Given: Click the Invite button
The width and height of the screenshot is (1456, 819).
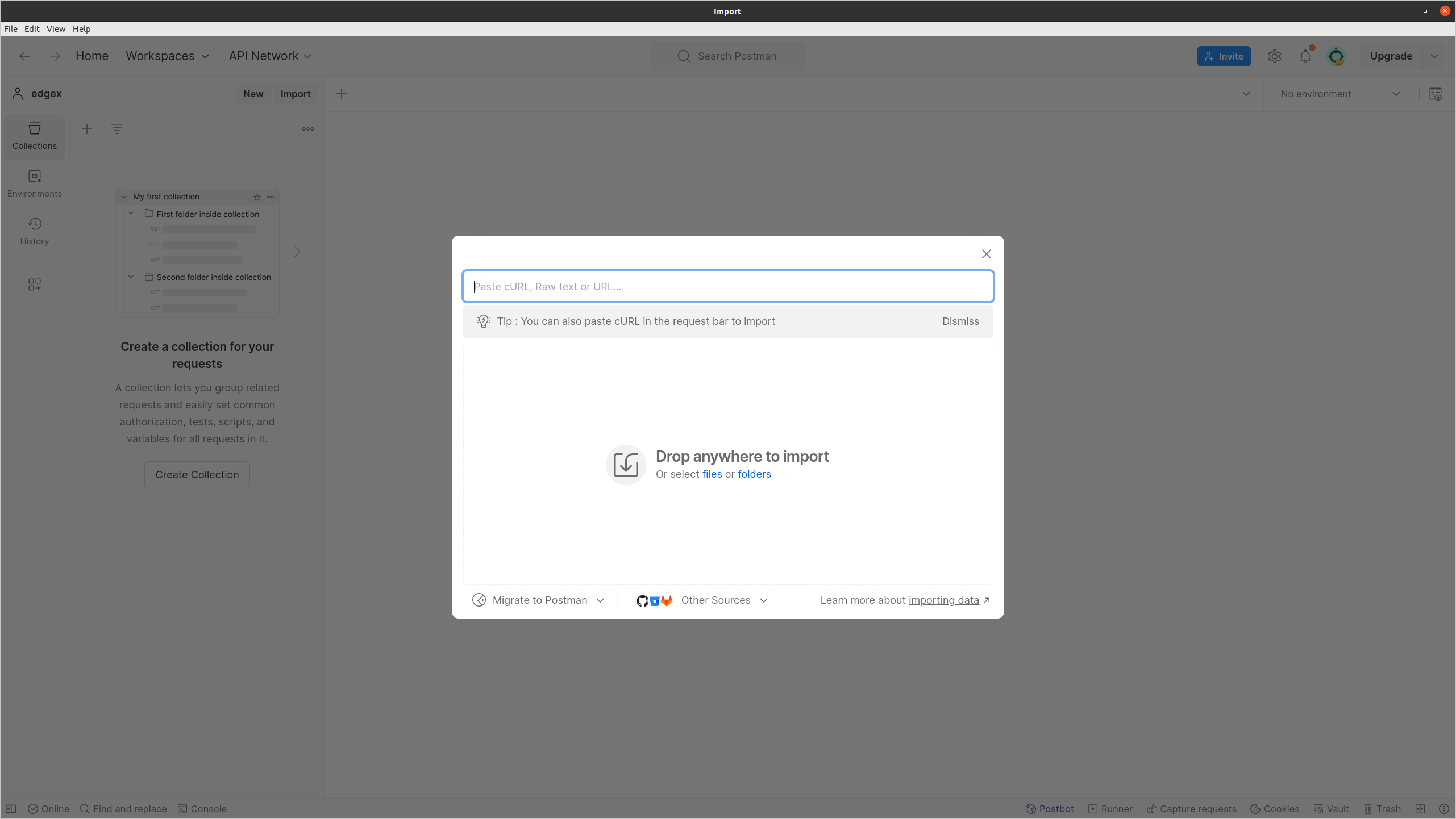Looking at the screenshot, I should click(1224, 56).
